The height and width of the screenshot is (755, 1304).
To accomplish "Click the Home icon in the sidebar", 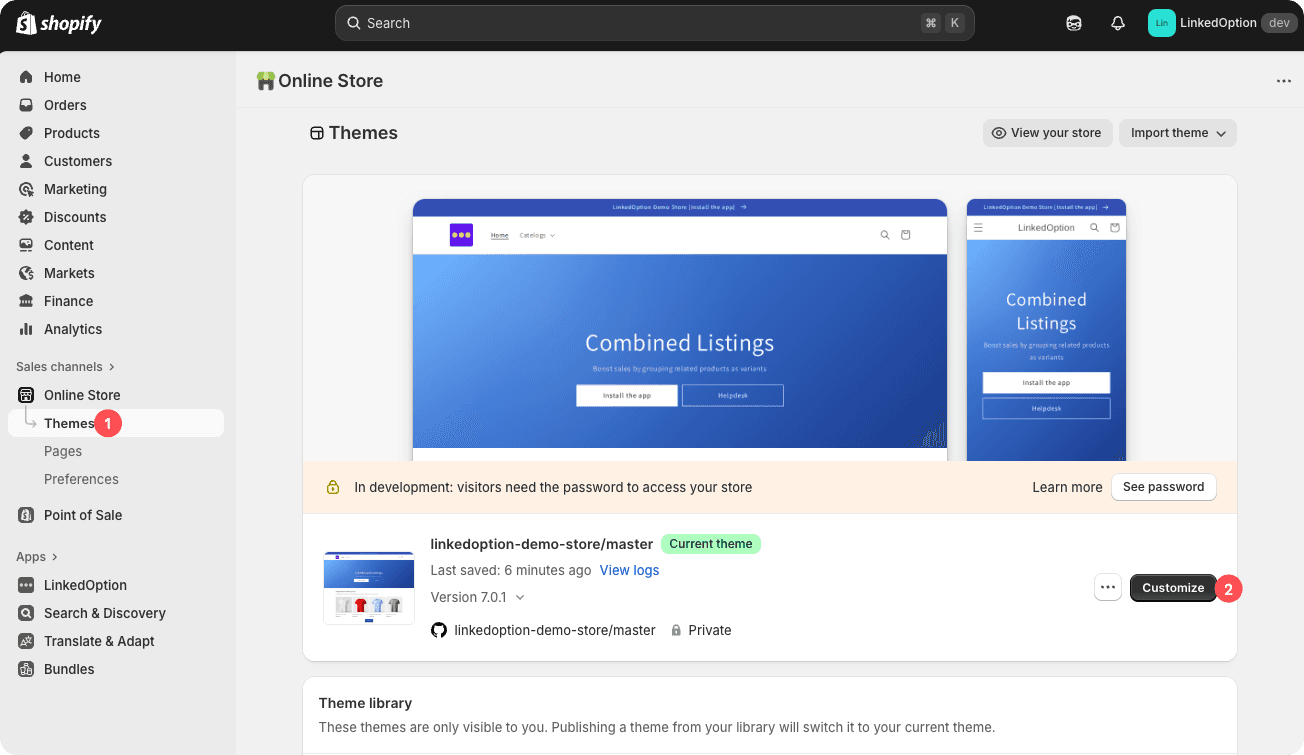I will [x=26, y=77].
